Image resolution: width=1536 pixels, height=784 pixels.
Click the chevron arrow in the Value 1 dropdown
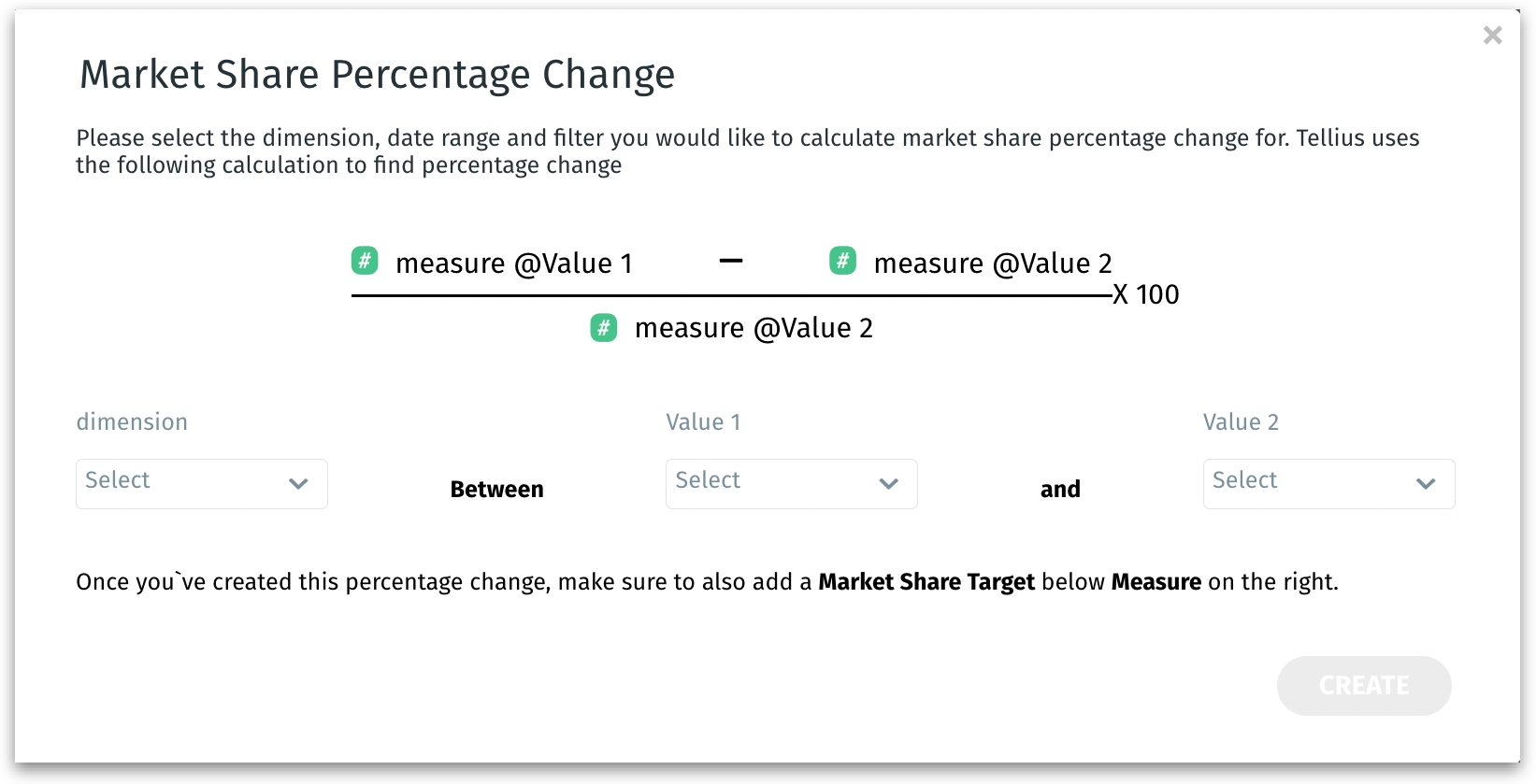coord(888,484)
